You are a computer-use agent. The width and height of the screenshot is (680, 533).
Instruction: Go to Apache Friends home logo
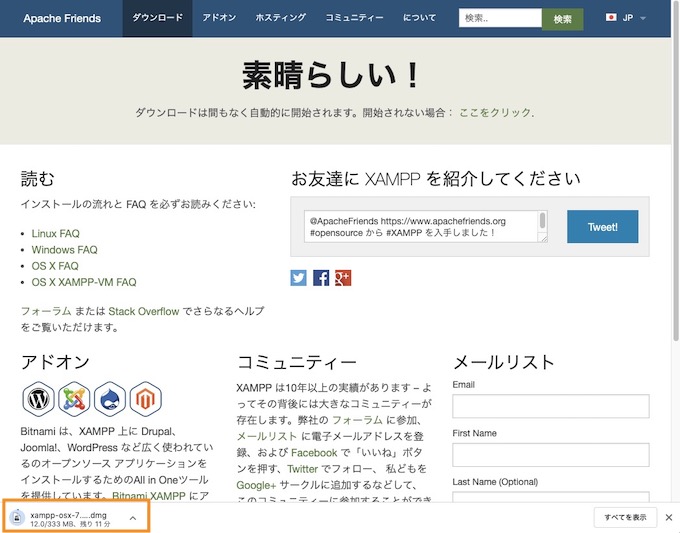pos(62,18)
